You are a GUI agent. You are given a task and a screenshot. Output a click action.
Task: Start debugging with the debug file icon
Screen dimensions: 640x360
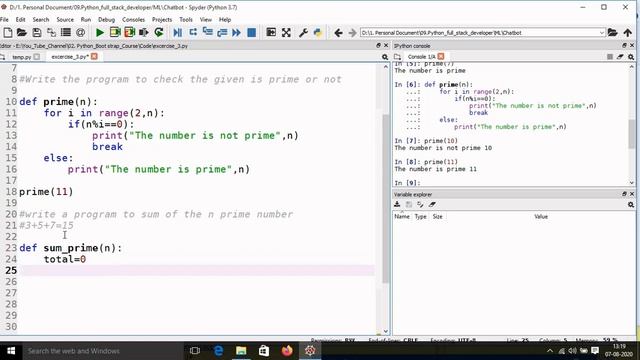tap(178, 32)
